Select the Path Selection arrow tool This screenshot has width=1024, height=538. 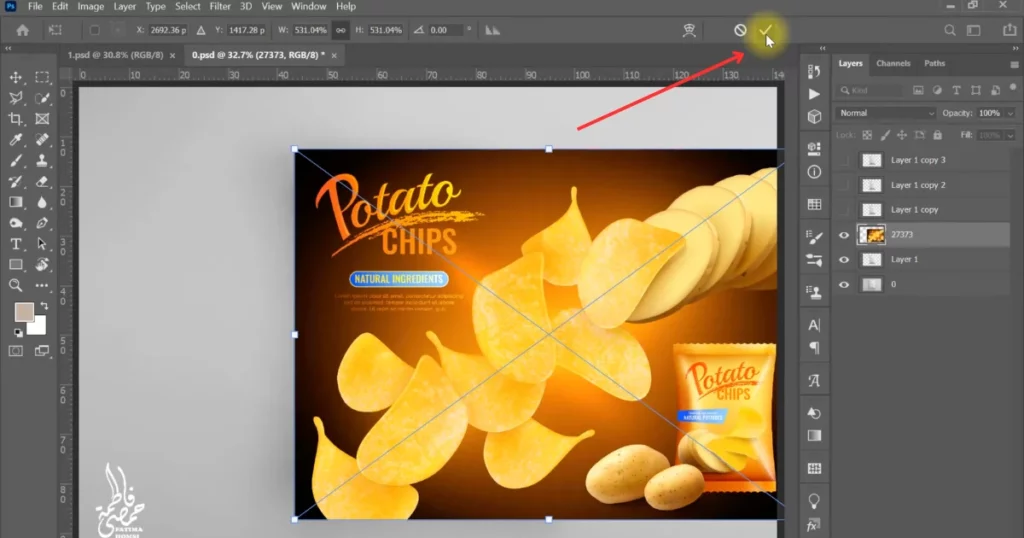coord(42,244)
